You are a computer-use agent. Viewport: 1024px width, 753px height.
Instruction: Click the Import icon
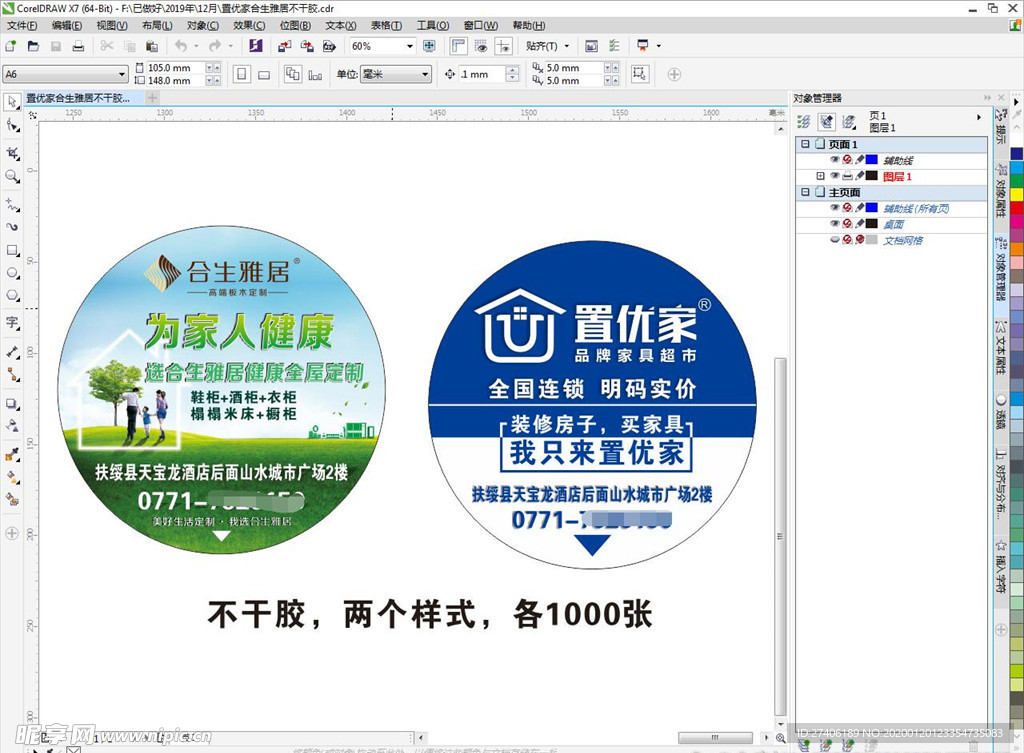click(284, 46)
